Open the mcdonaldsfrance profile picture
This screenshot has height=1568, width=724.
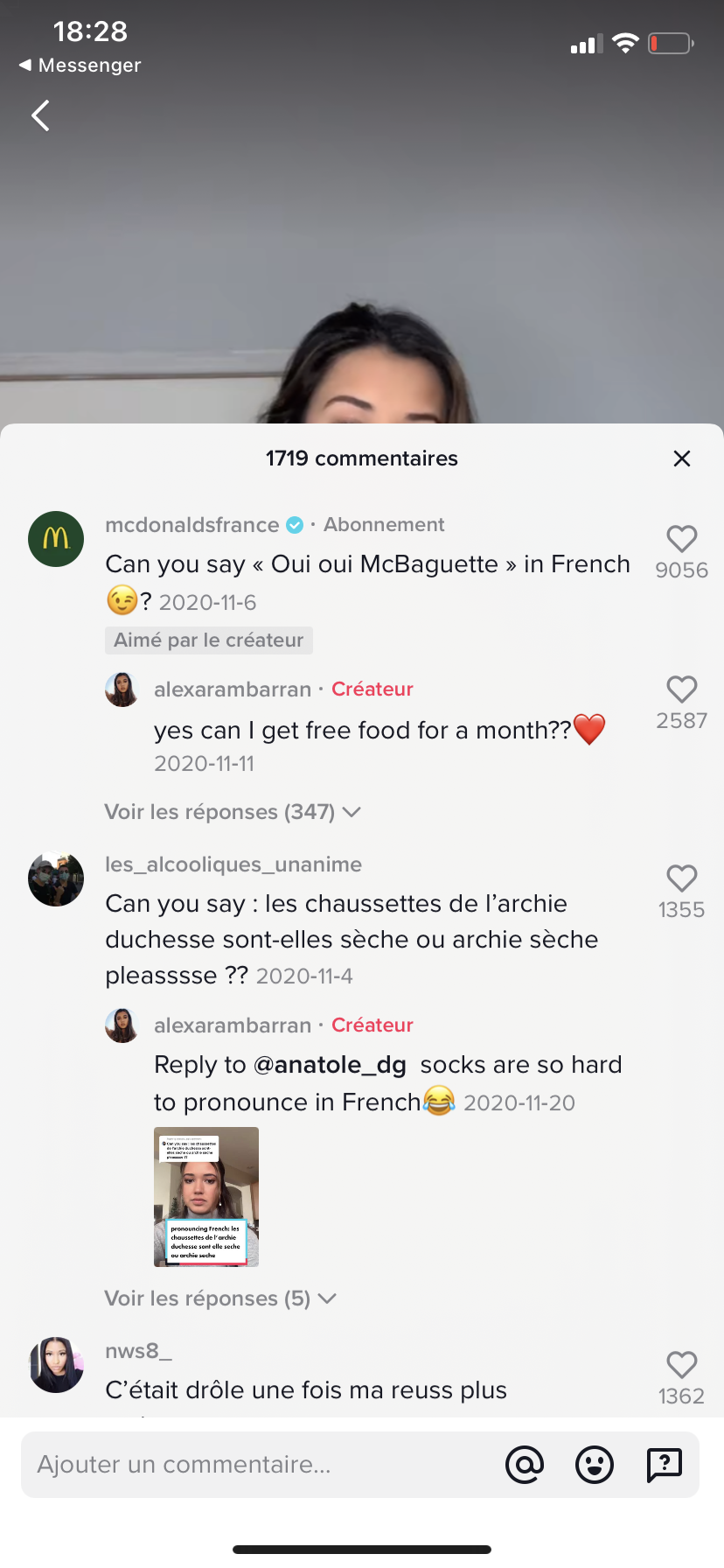click(x=56, y=539)
